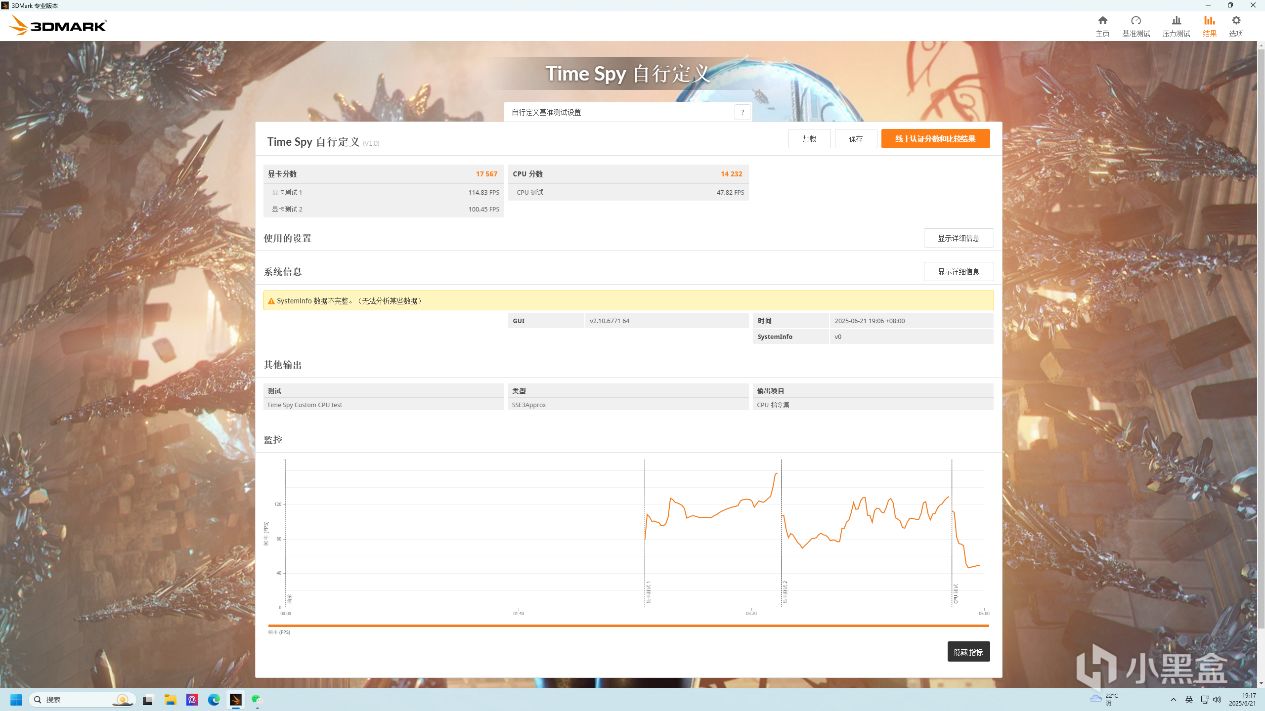1265x711 pixels.
Task: Click the yellow SystemInfo warning triangle icon
Action: [270, 300]
